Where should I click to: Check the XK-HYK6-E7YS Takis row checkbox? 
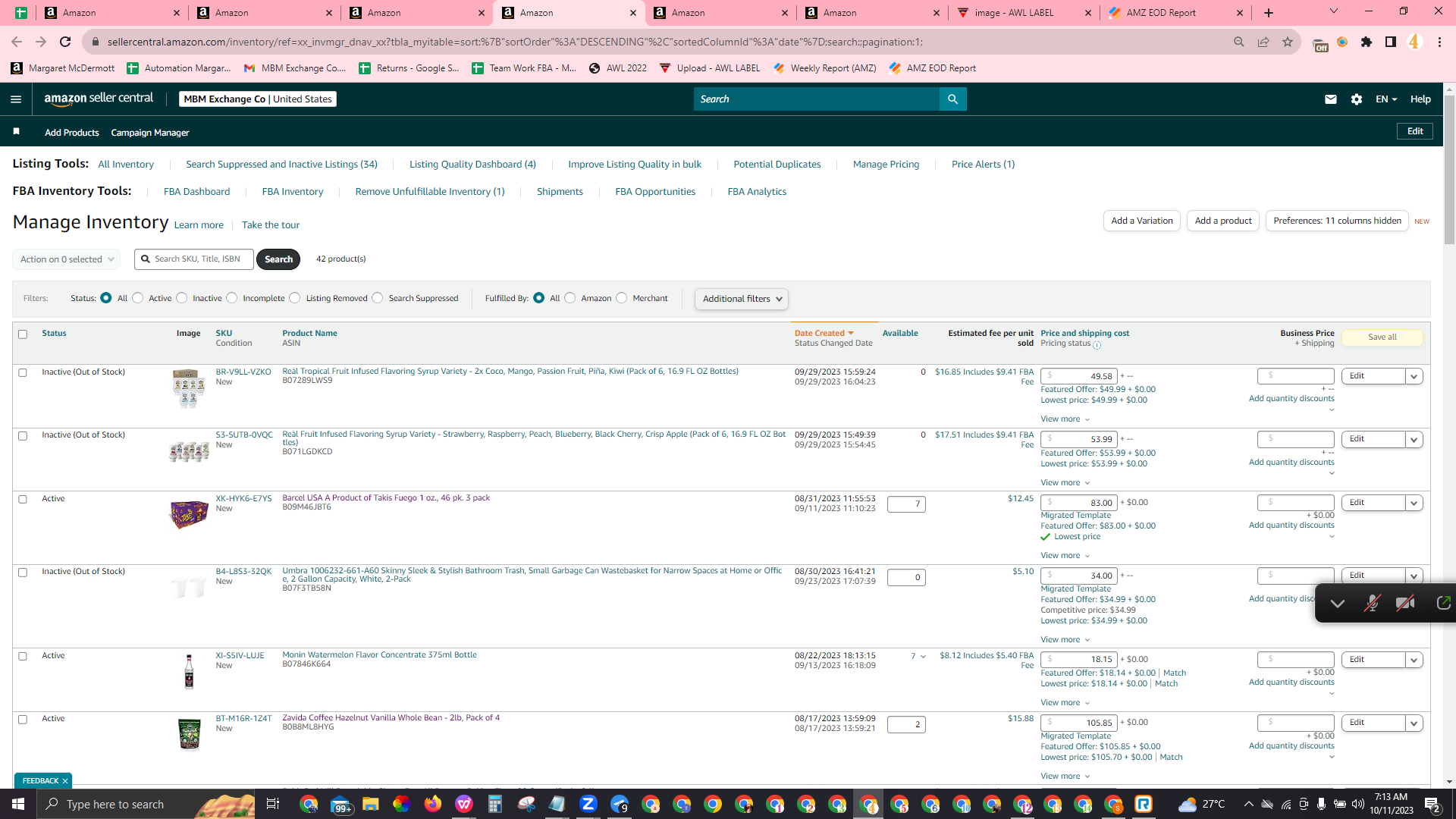tap(23, 500)
